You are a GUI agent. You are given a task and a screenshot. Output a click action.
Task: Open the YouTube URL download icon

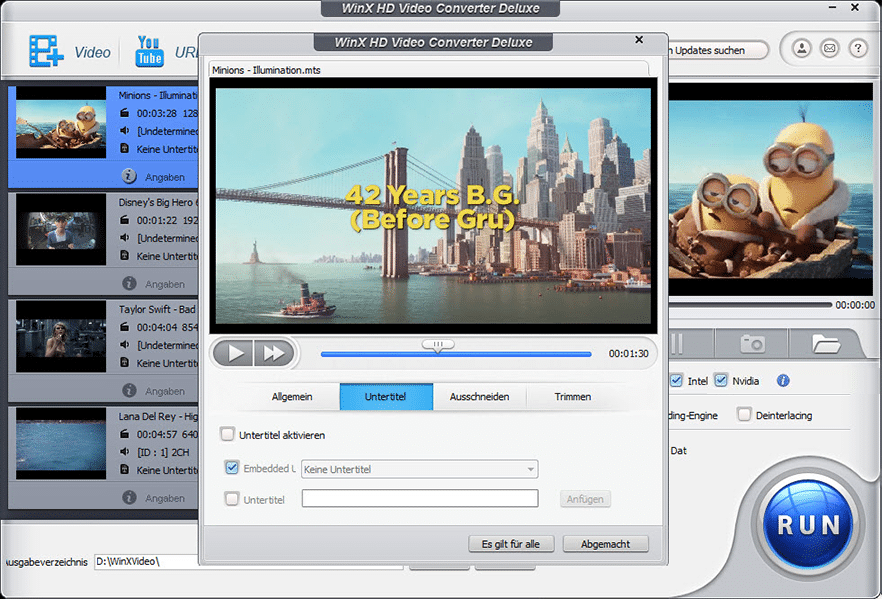click(149, 50)
